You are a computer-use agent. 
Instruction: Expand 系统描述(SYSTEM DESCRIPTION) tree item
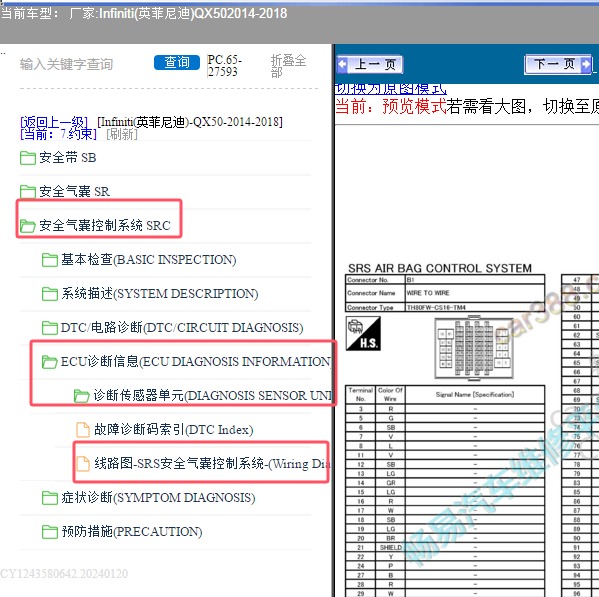pyautogui.click(x=160, y=294)
